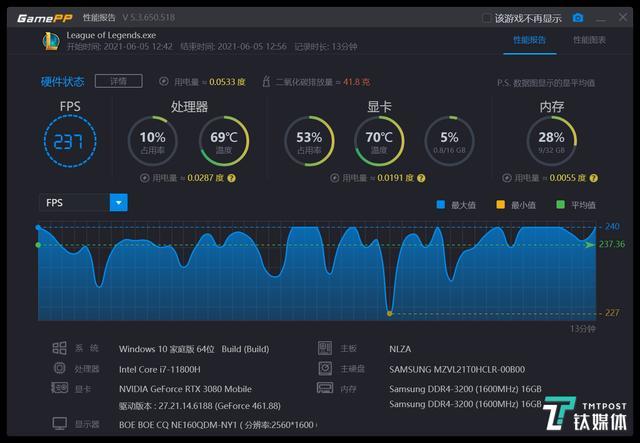Enable the don't show again for this game checkbox

click(x=488, y=18)
